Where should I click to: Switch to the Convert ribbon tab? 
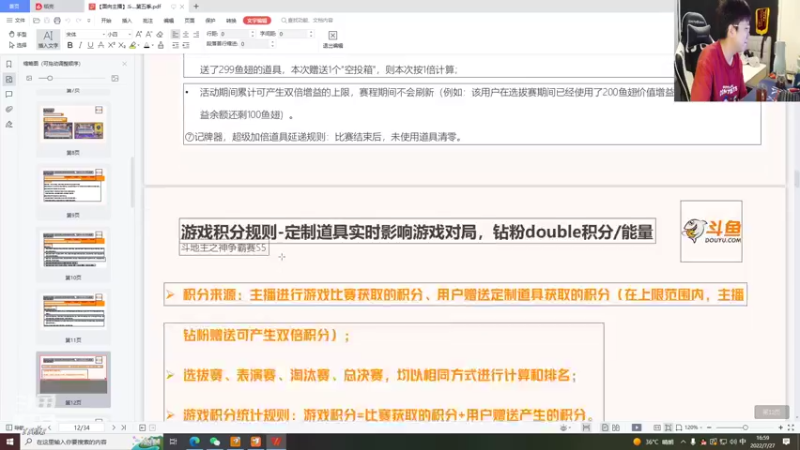231,20
